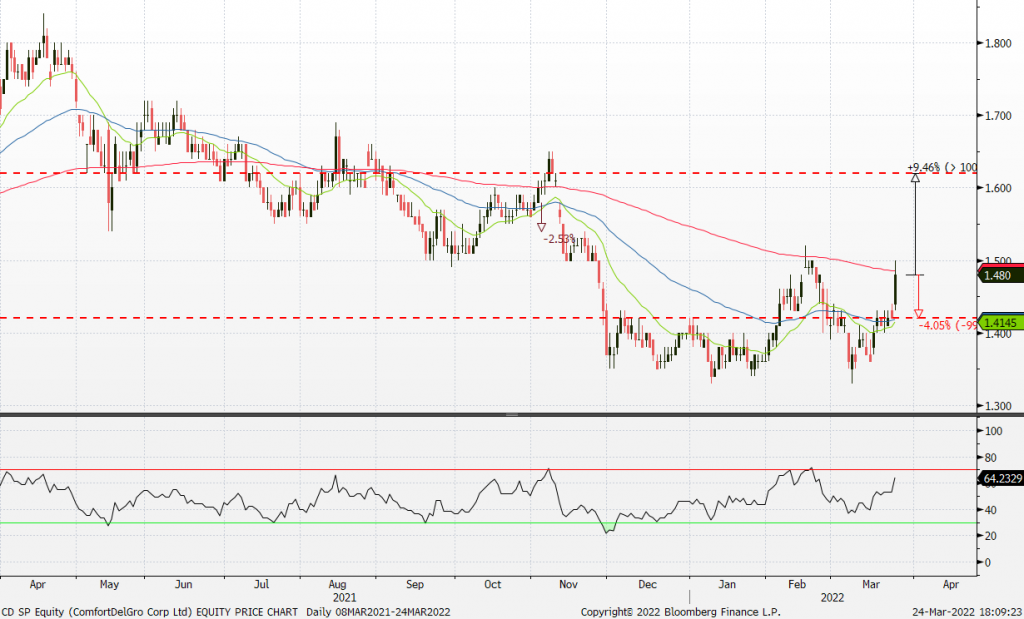1024x619 pixels.
Task: Click the 24-Mar-2022 timestamp
Action: [x=968, y=610]
